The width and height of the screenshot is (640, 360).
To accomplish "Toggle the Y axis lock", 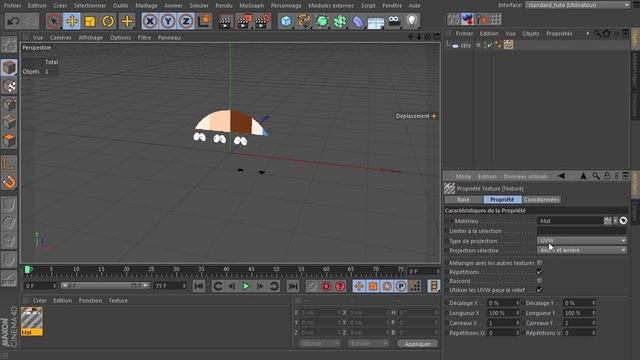I will coord(168,21).
